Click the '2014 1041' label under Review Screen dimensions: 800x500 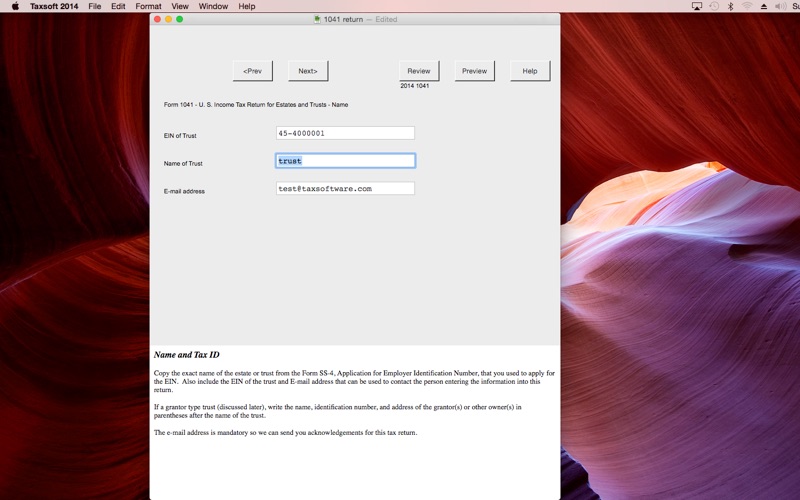pos(415,86)
